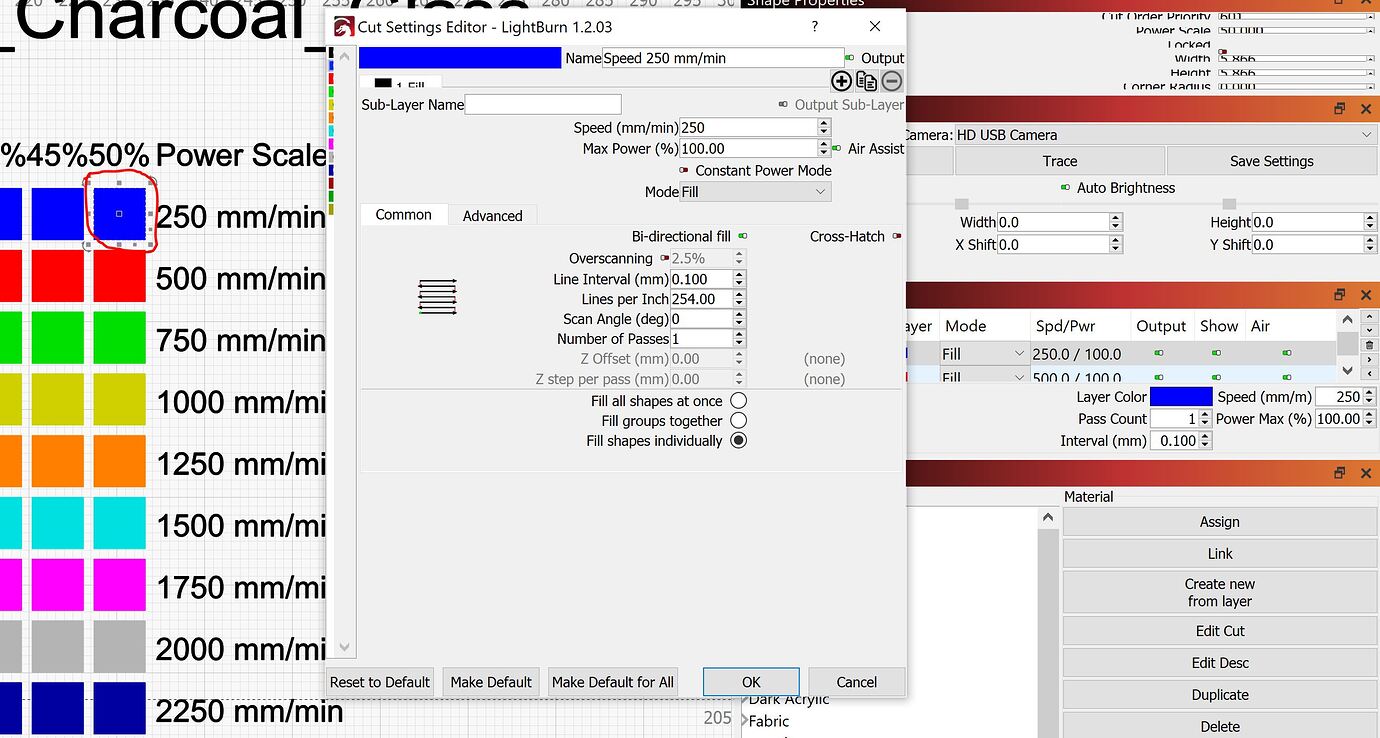This screenshot has height=738, width=1380.
Task: Toggle Constant Power Mode
Action: click(682, 170)
